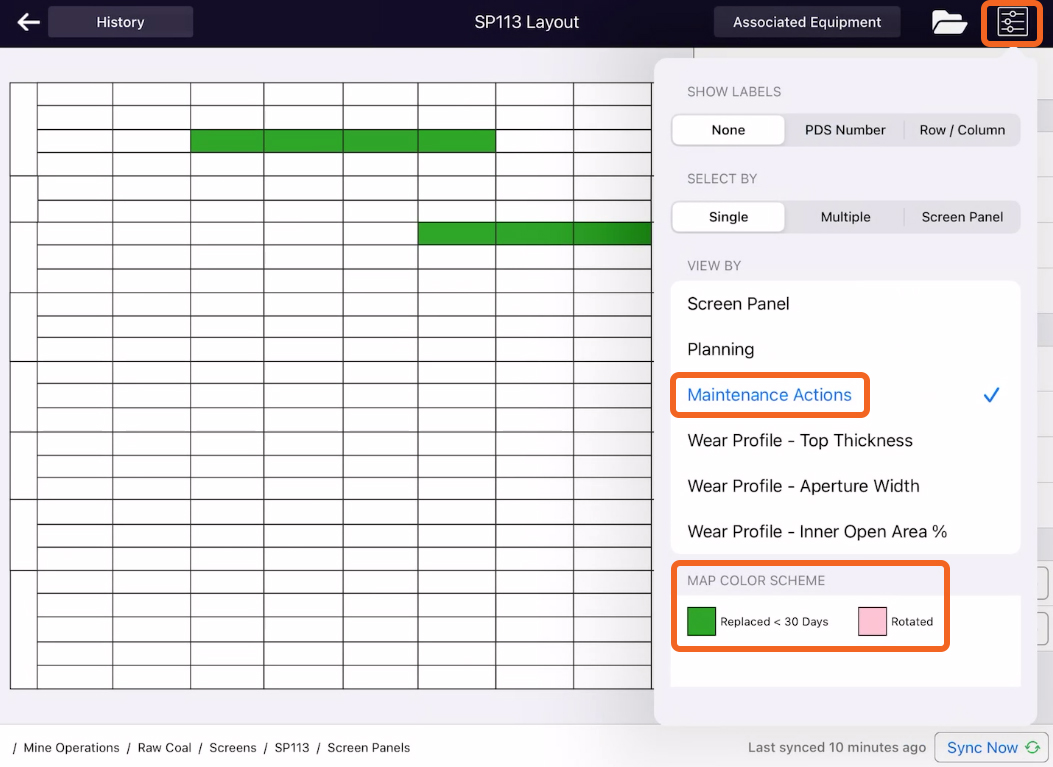Open Screens breadcrumb
The height and width of the screenshot is (767, 1053).
click(x=232, y=748)
